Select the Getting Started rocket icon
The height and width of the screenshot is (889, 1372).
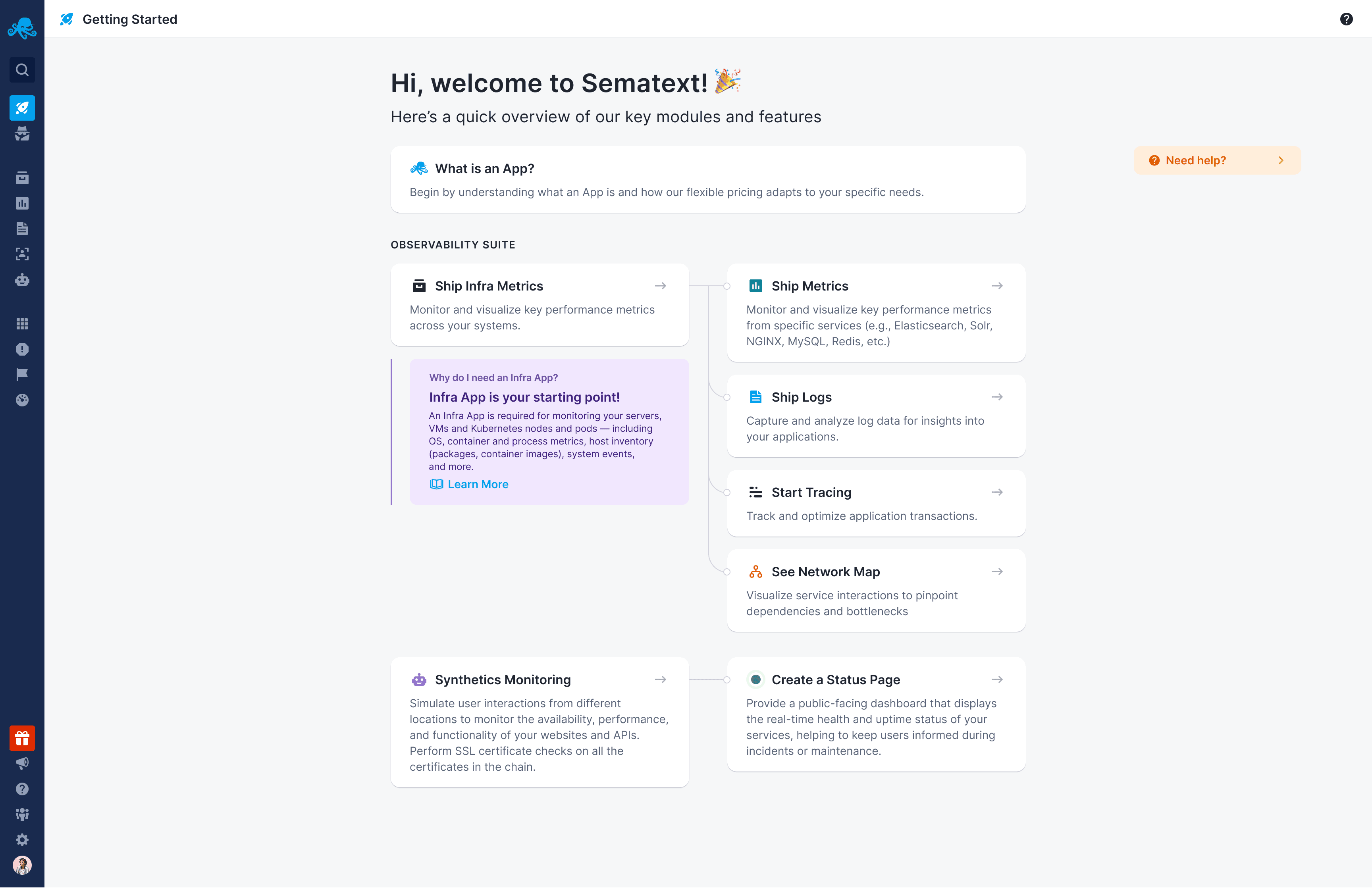pyautogui.click(x=23, y=108)
